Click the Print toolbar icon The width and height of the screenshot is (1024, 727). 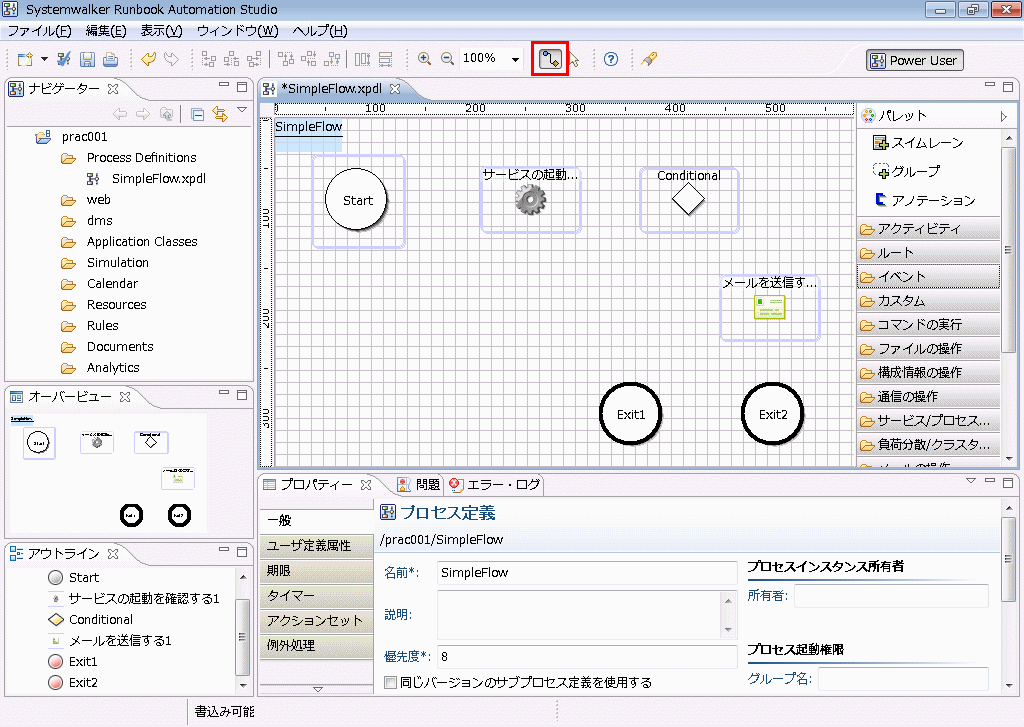[110, 59]
